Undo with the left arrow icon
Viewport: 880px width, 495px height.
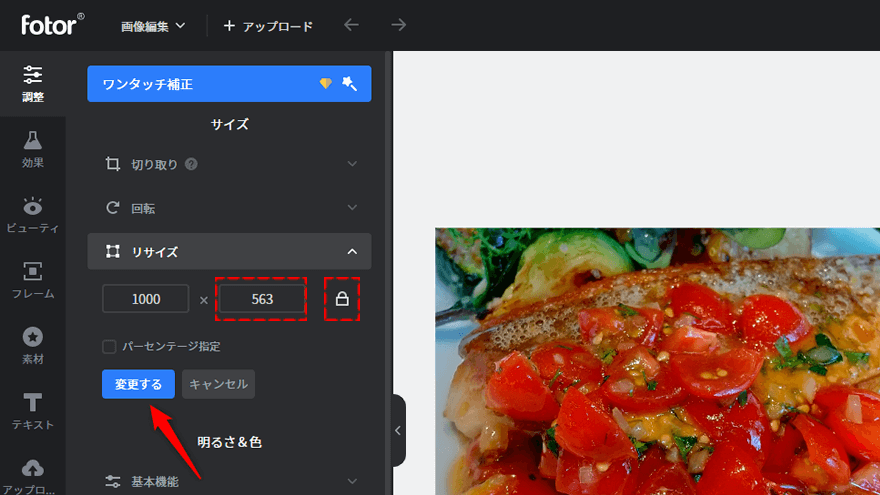351,25
